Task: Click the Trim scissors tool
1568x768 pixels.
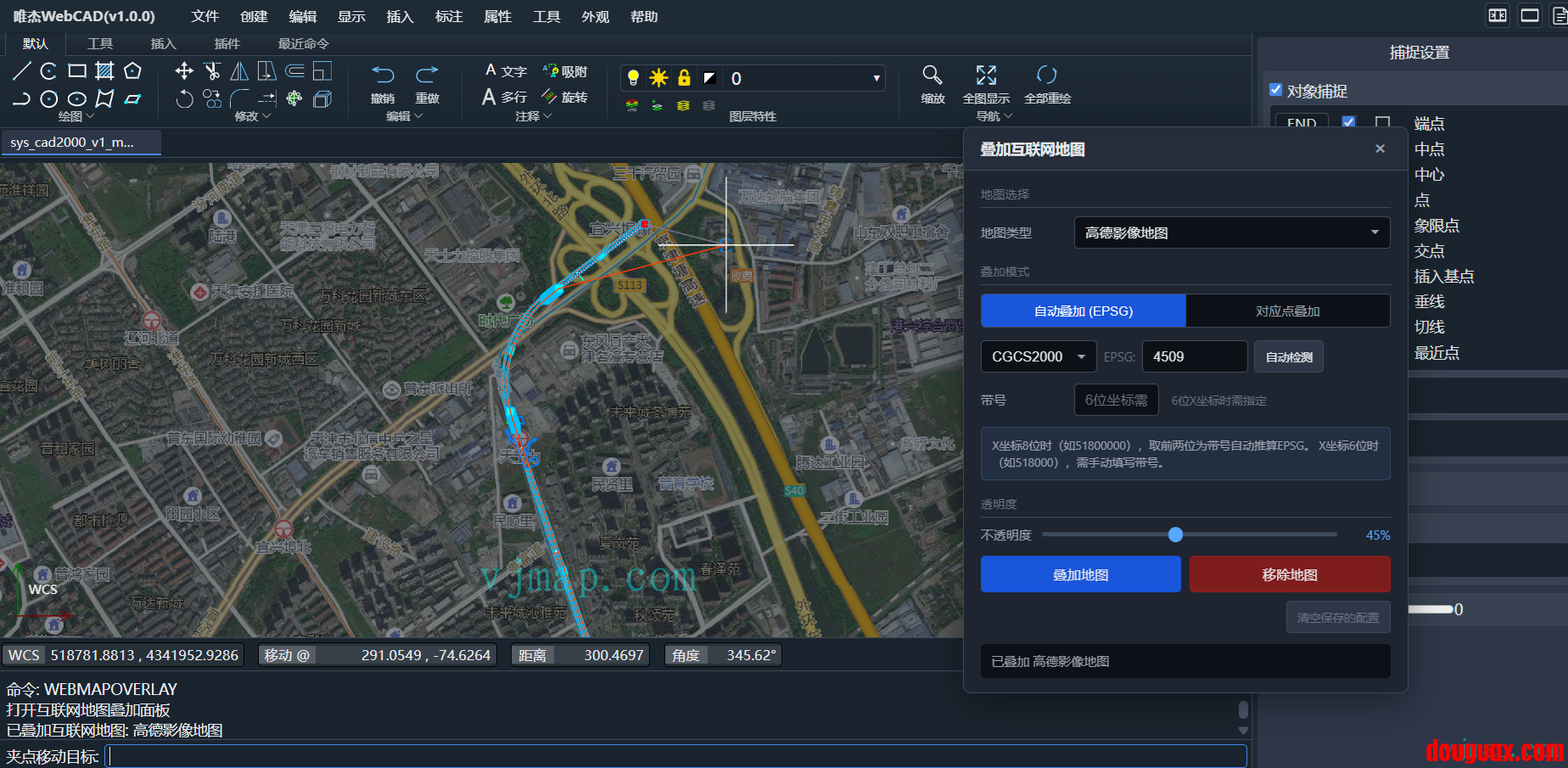Action: pos(212,71)
